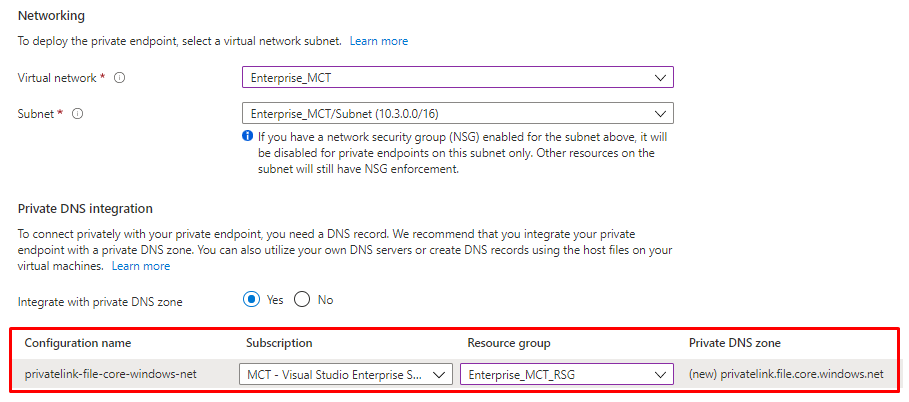Click the chevron arrow in Subnet field
The width and height of the screenshot is (909, 402).
point(659,114)
